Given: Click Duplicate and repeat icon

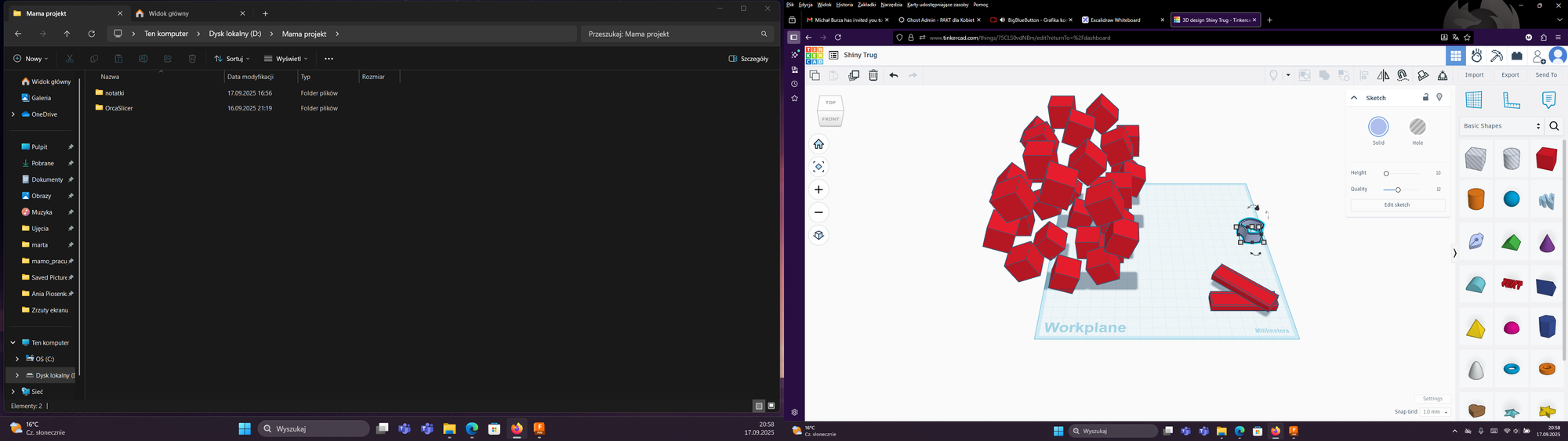Looking at the screenshot, I should click(x=854, y=75).
